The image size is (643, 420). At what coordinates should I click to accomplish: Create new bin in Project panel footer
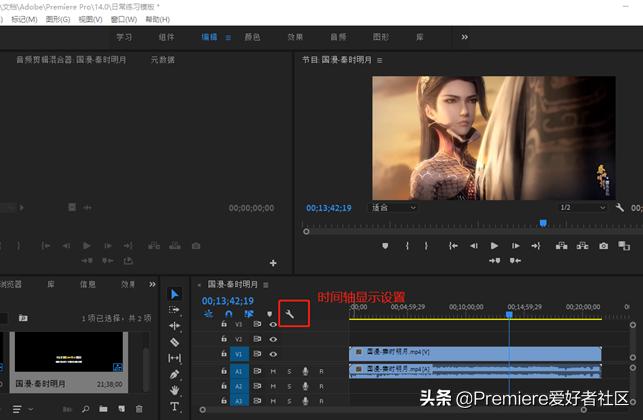click(x=103, y=409)
